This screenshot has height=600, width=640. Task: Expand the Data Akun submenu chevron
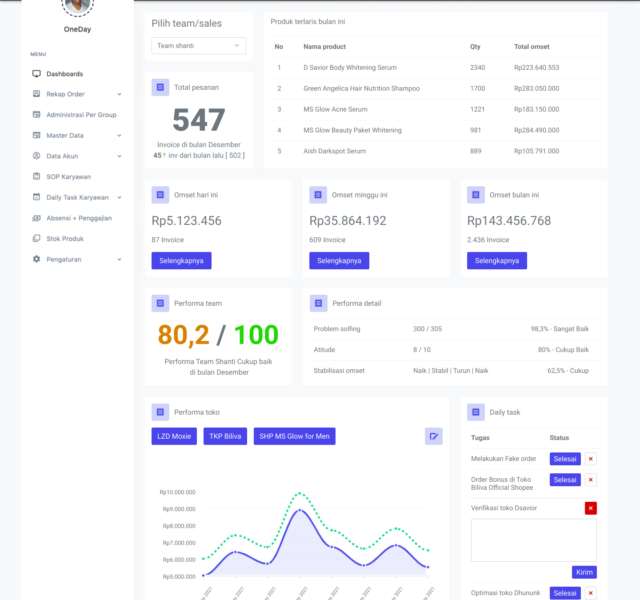tap(119, 156)
